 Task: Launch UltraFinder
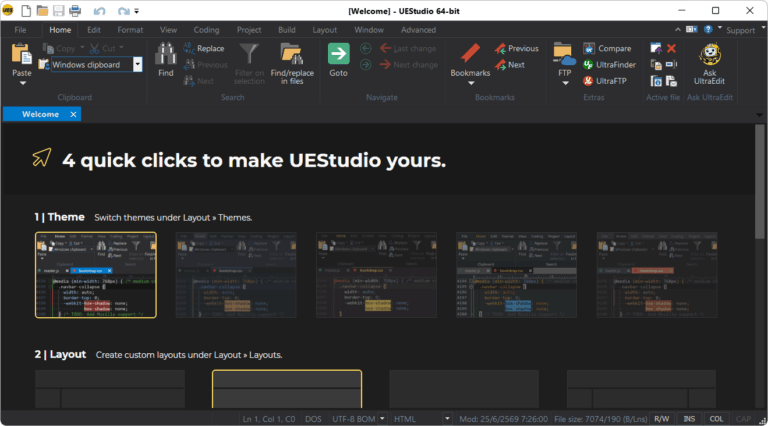[609, 65]
